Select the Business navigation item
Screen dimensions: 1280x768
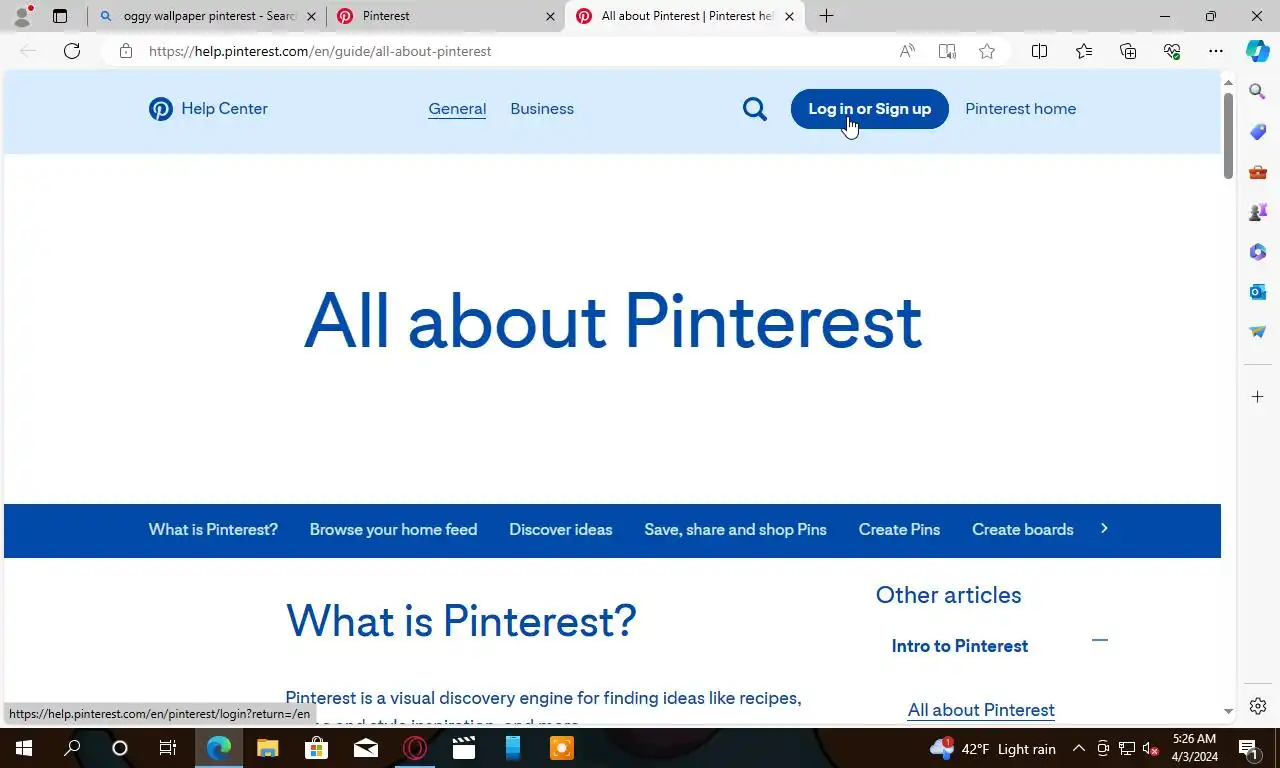[542, 109]
